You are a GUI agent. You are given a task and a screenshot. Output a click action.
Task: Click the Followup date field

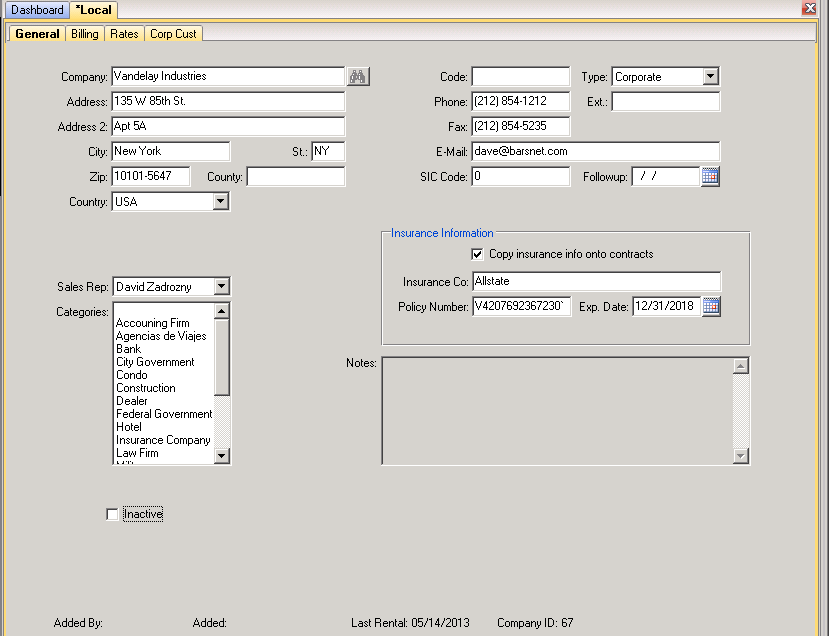666,176
